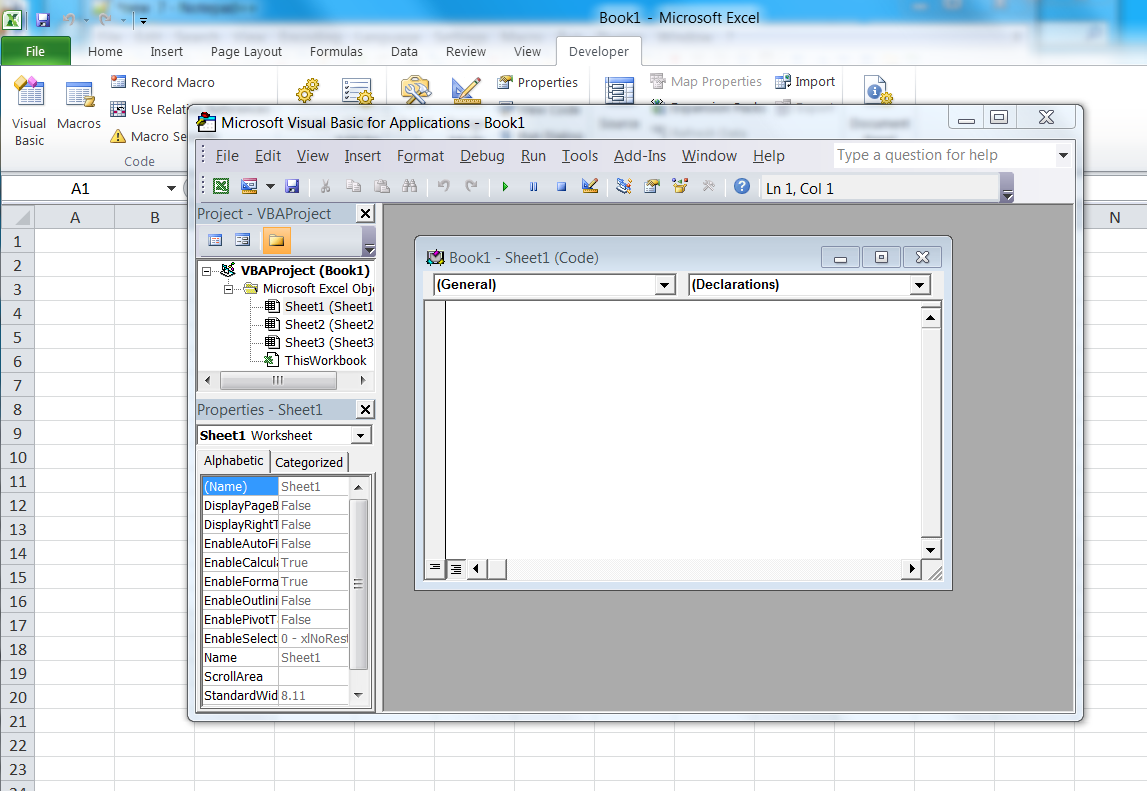
Task: Open the Debug menu
Action: (x=482, y=155)
